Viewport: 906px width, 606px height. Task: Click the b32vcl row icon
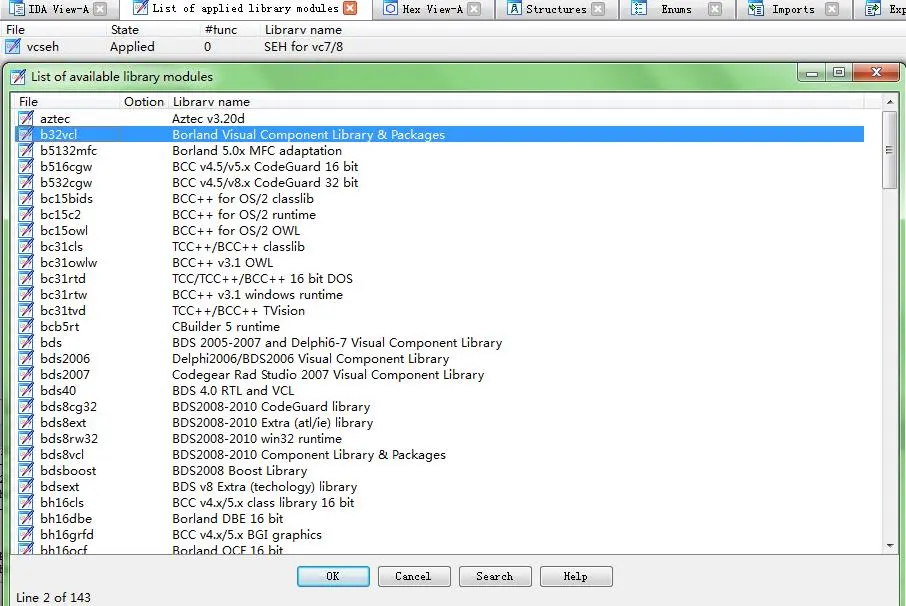click(x=25, y=135)
